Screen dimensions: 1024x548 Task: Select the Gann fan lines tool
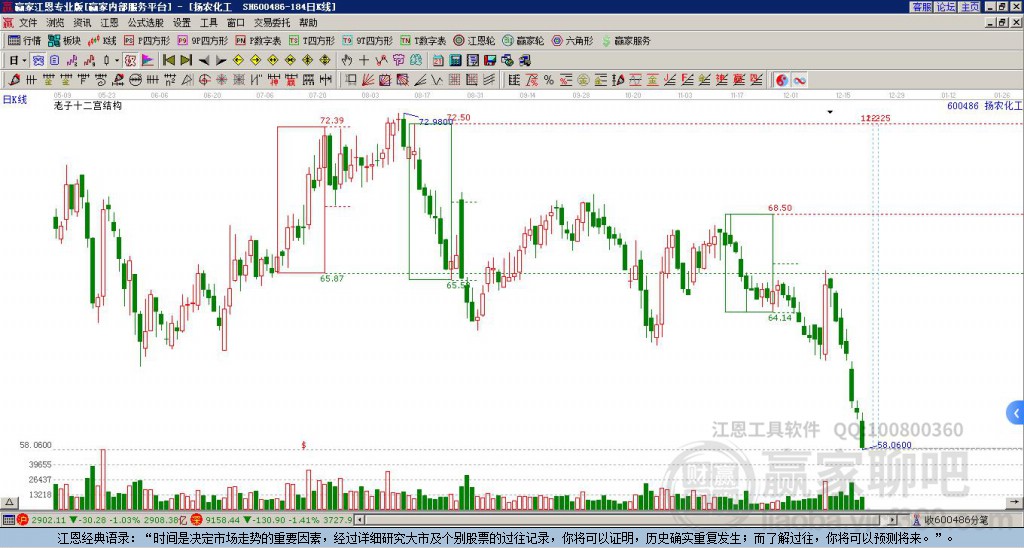(368, 80)
